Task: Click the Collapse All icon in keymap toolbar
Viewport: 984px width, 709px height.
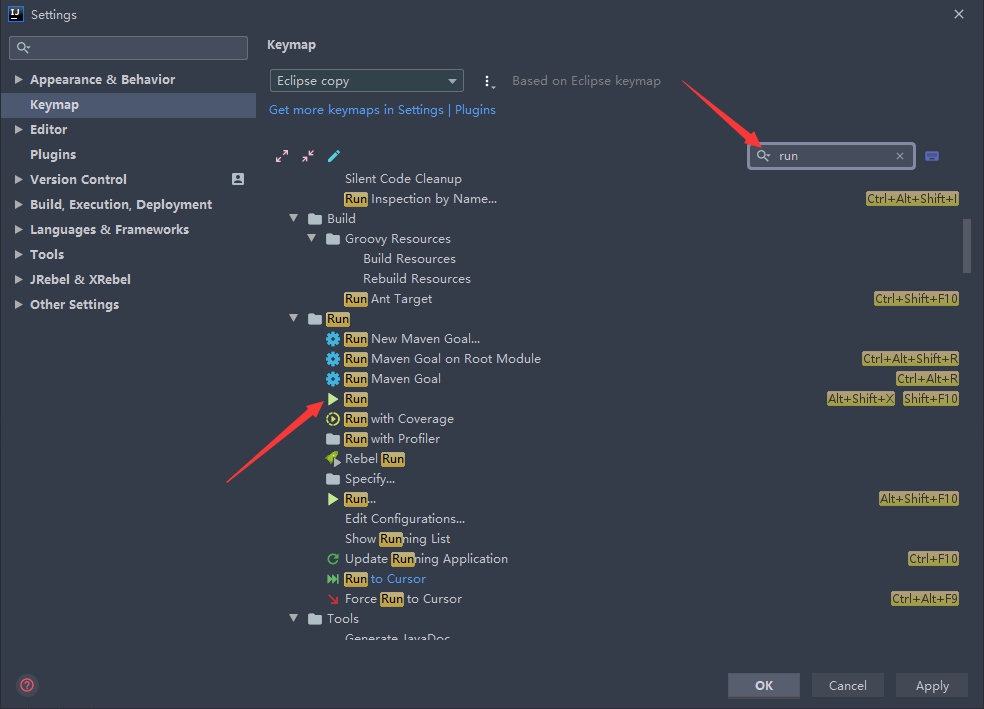Action: click(x=308, y=156)
